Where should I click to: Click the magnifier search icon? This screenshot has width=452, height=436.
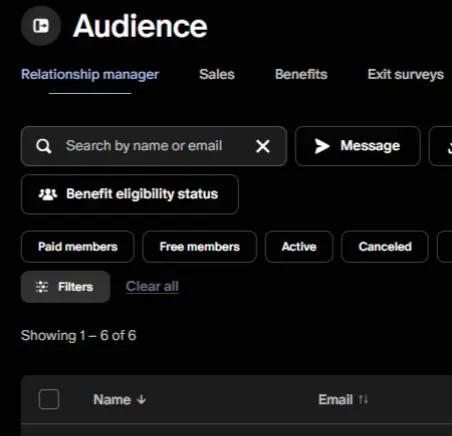tap(44, 146)
